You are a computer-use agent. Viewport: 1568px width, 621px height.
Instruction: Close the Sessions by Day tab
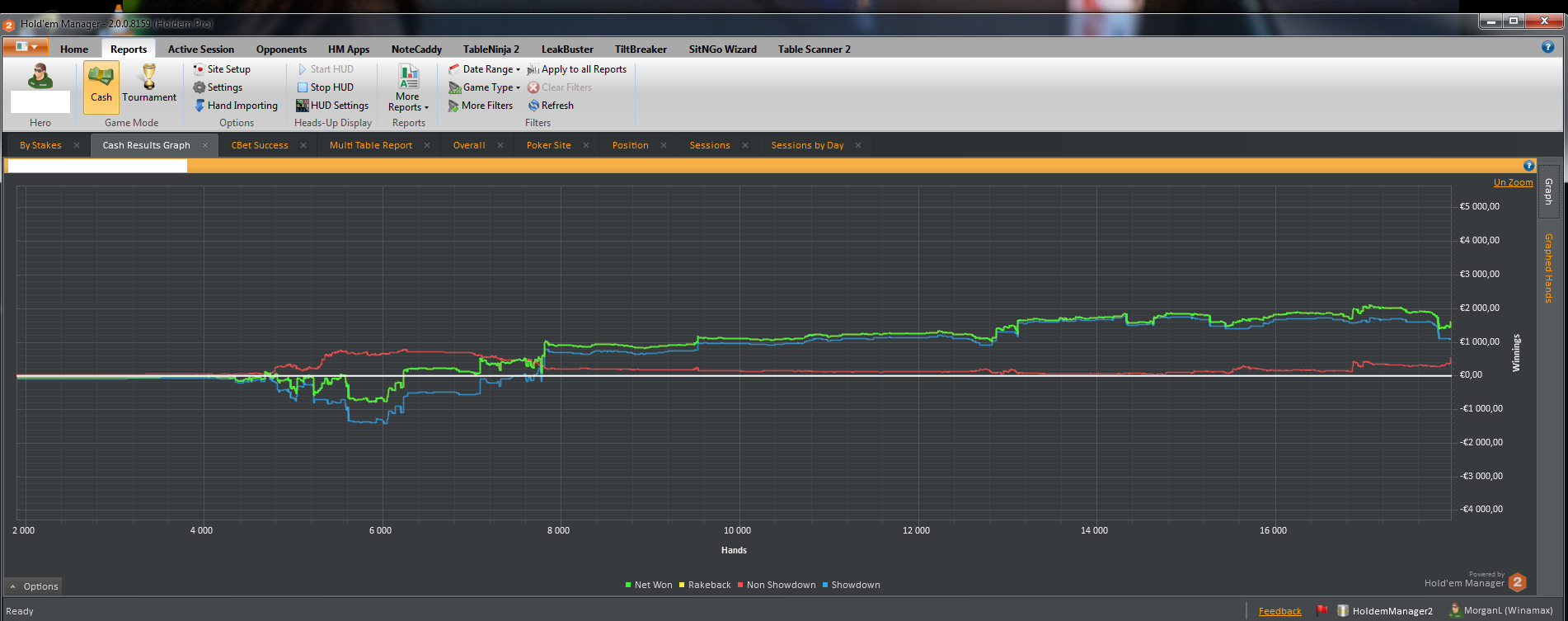858,145
